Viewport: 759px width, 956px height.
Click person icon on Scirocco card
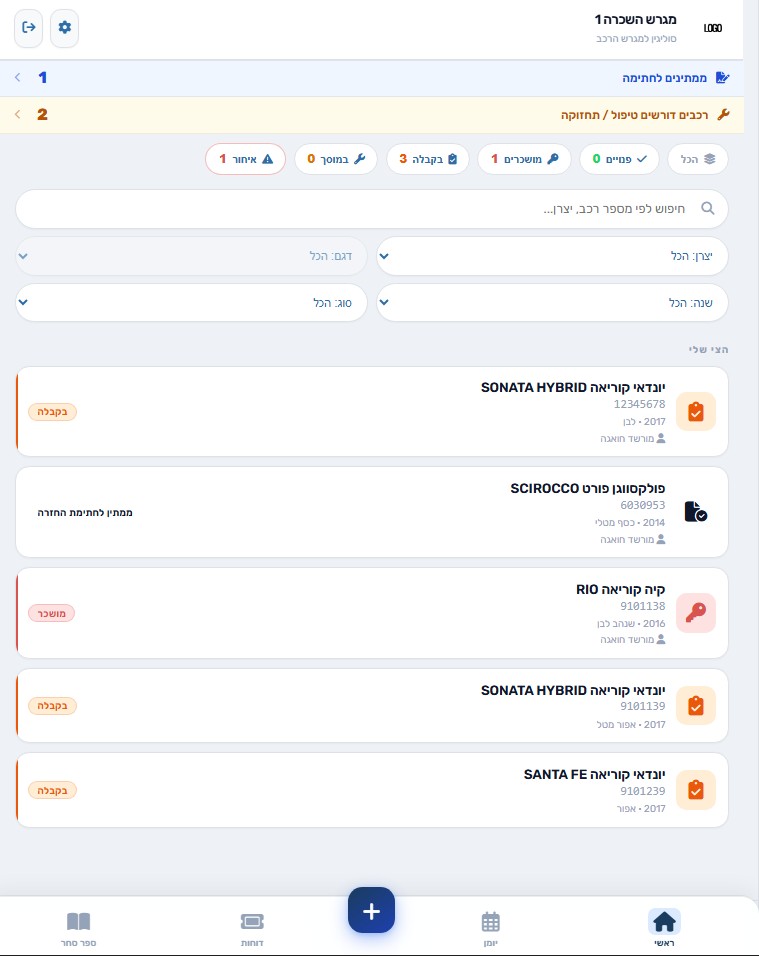pos(661,540)
